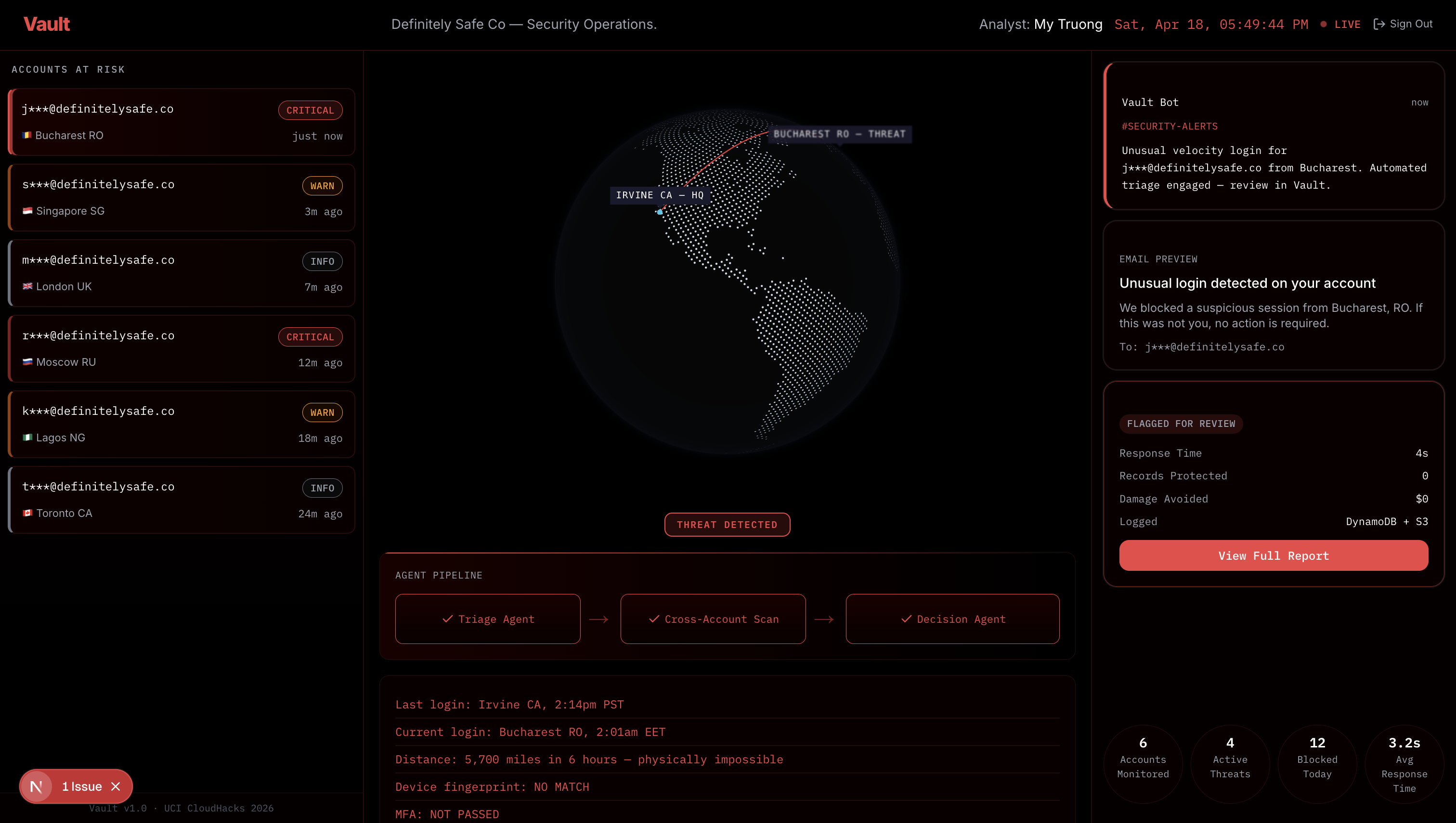Select the r***@definitelysafe.co Moscow account
The width and height of the screenshot is (1456, 823).
pos(182,348)
